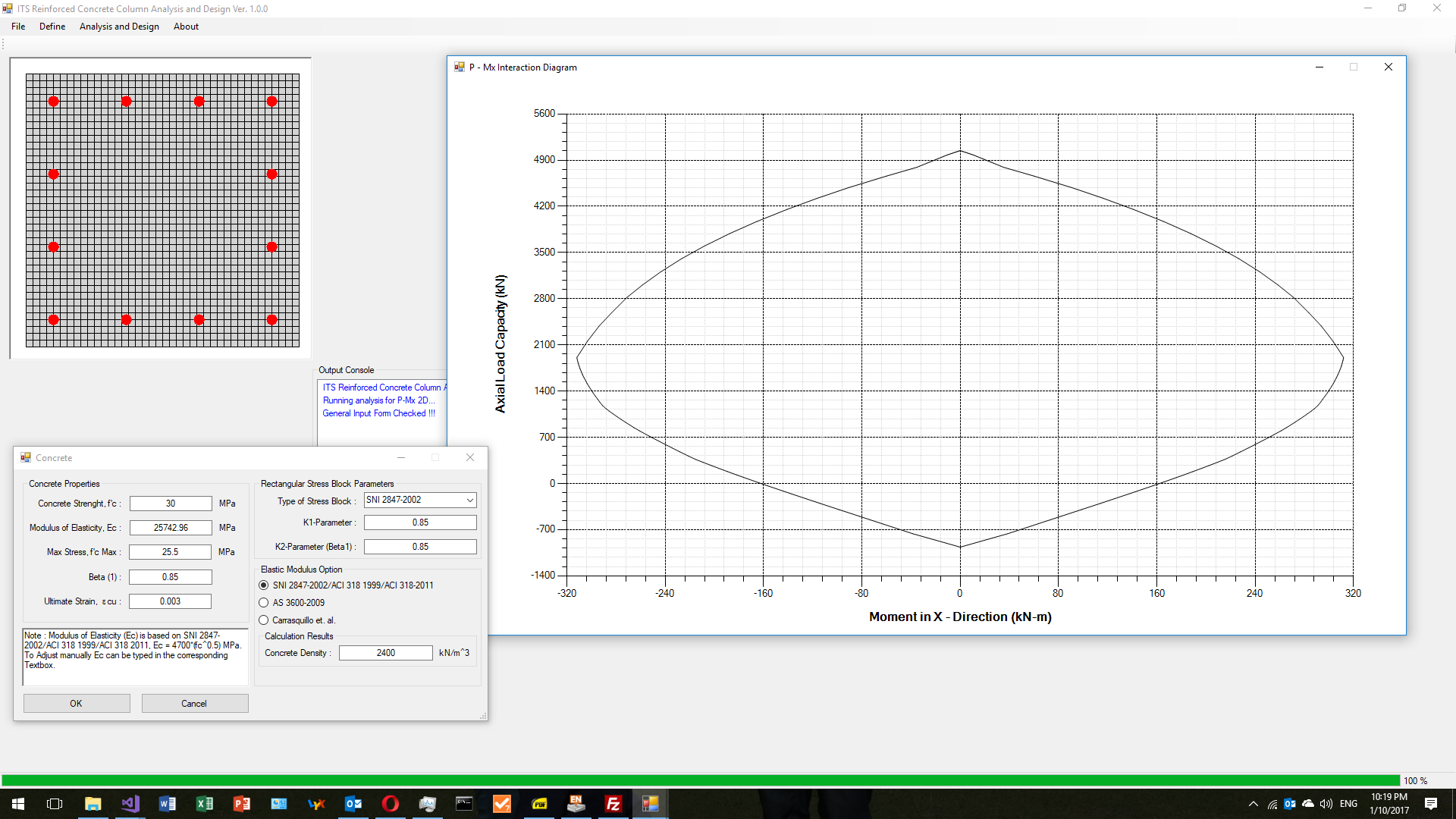Image resolution: width=1456 pixels, height=819 pixels.
Task: Open File Explorer from the taskbar
Action: coord(93,804)
